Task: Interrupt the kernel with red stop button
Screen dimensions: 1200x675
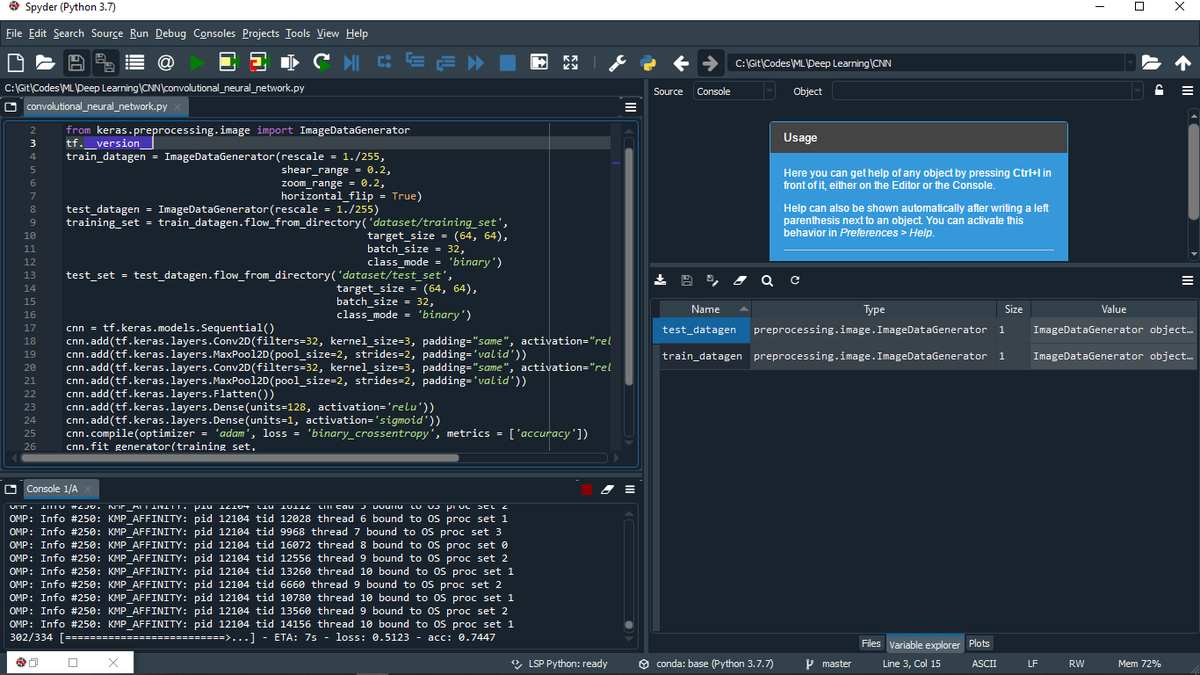Action: point(588,489)
